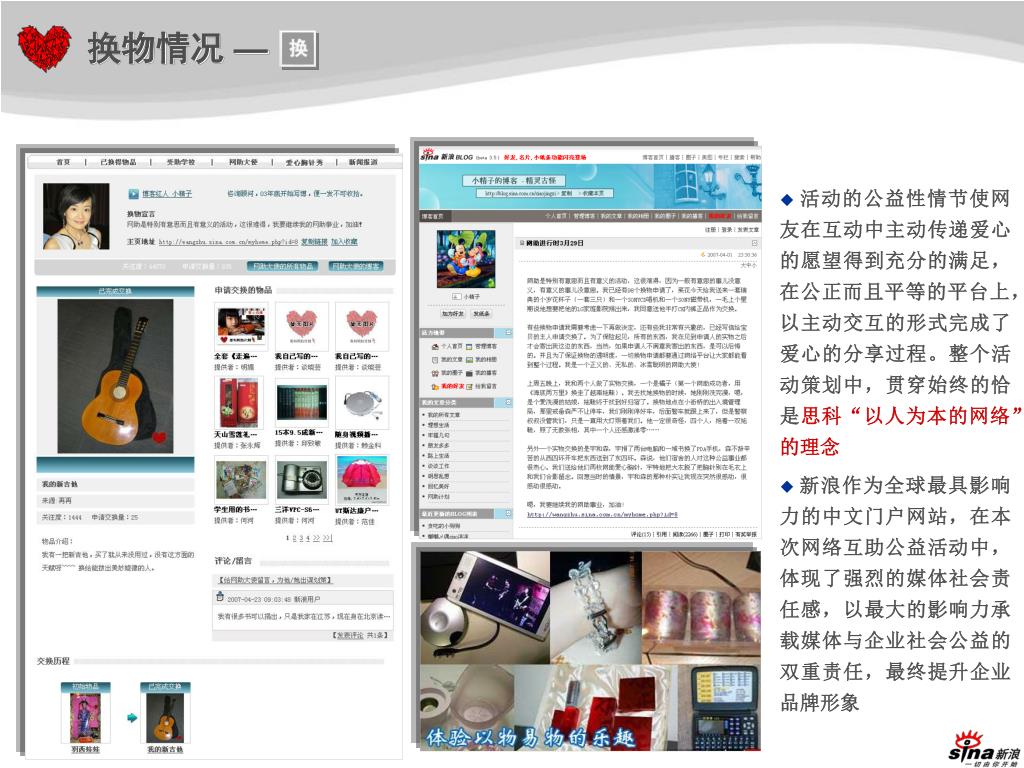1024x768 pixels.
Task: Open 首页 in the exchange site navigation
Action: coord(63,162)
